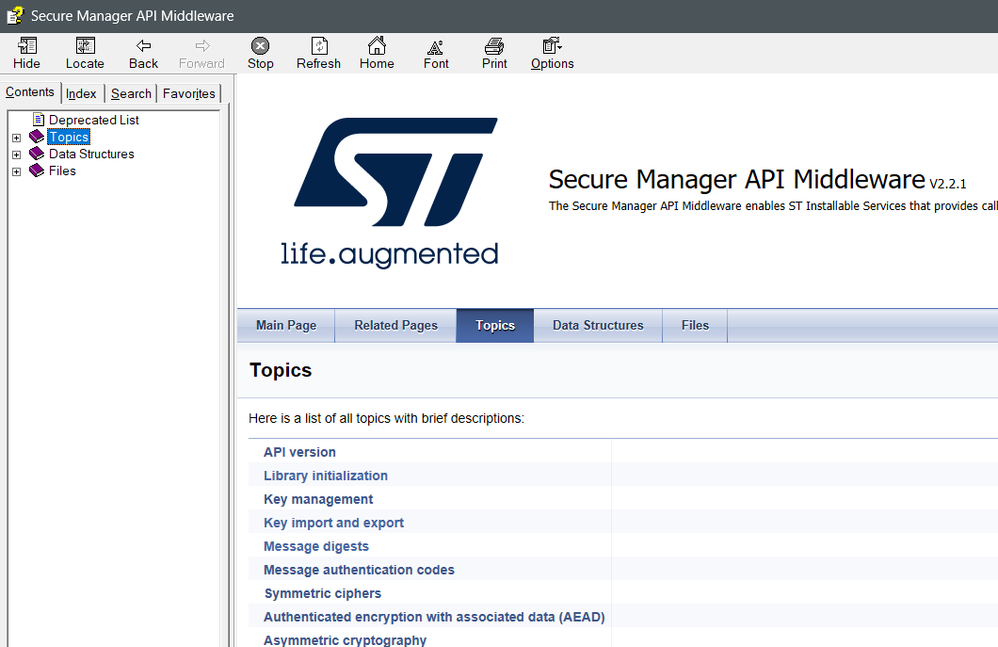Open the Symmetric ciphers topic link

tap(323, 594)
